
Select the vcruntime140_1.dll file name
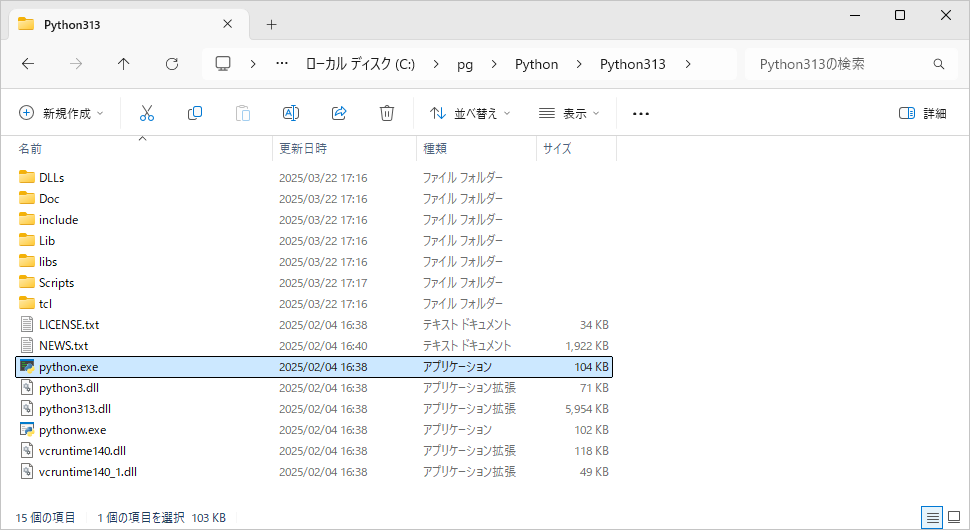tap(88, 472)
